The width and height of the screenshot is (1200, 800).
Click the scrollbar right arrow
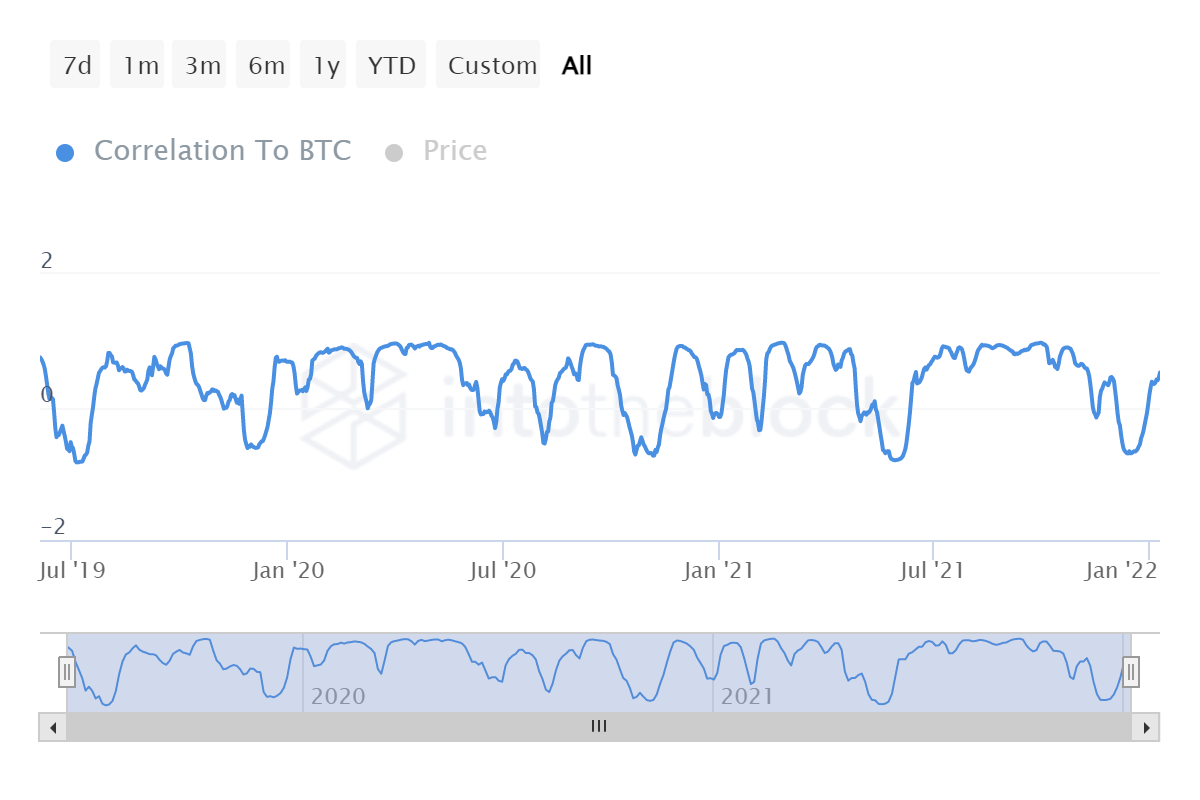coord(1146,727)
